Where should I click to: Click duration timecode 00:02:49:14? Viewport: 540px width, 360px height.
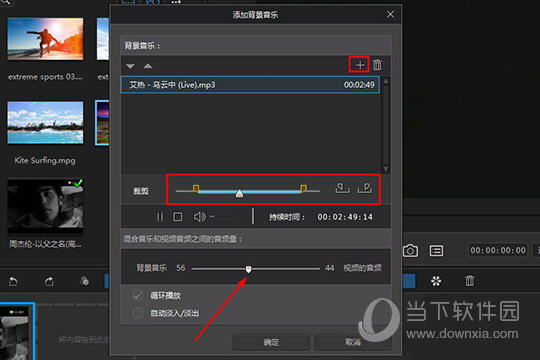point(345,217)
